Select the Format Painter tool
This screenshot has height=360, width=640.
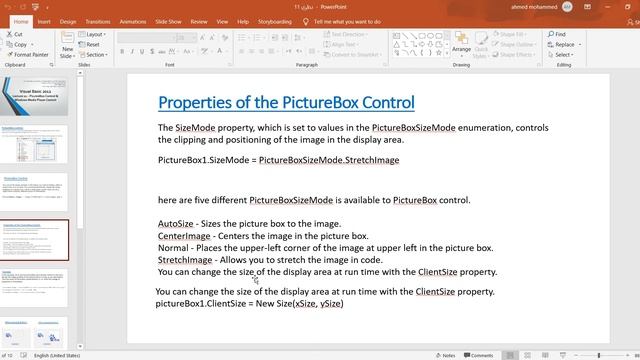[28, 55]
